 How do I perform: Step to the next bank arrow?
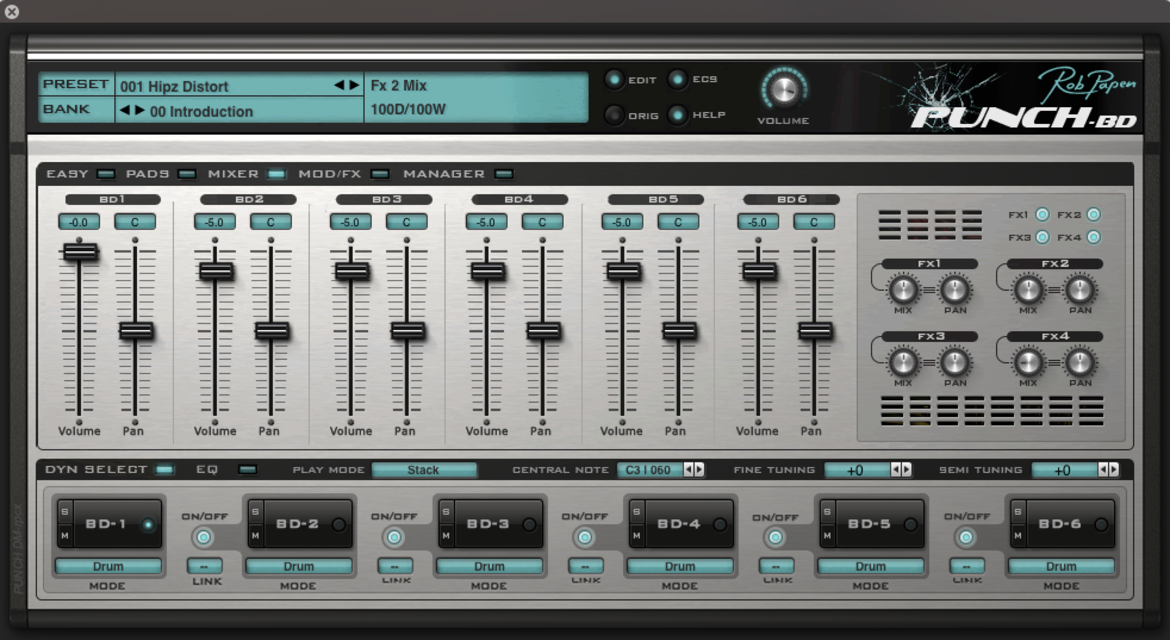pyautogui.click(x=140, y=110)
